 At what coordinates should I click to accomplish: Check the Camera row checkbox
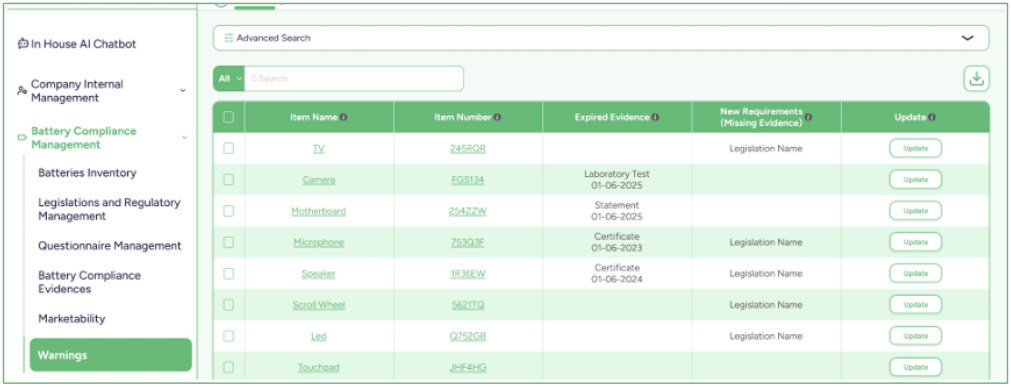[x=228, y=180]
